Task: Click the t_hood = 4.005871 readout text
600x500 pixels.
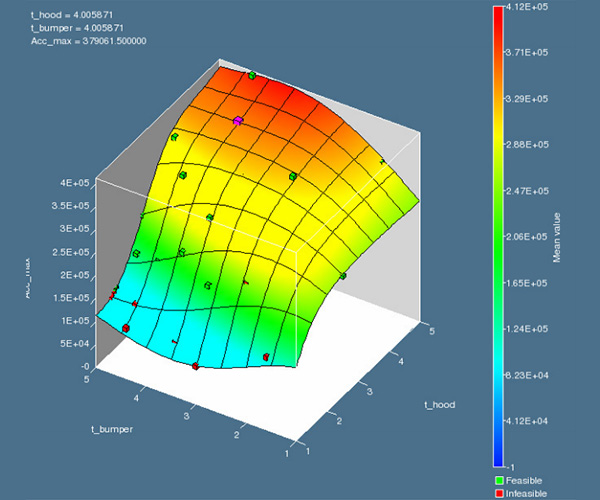Action: pos(69,16)
